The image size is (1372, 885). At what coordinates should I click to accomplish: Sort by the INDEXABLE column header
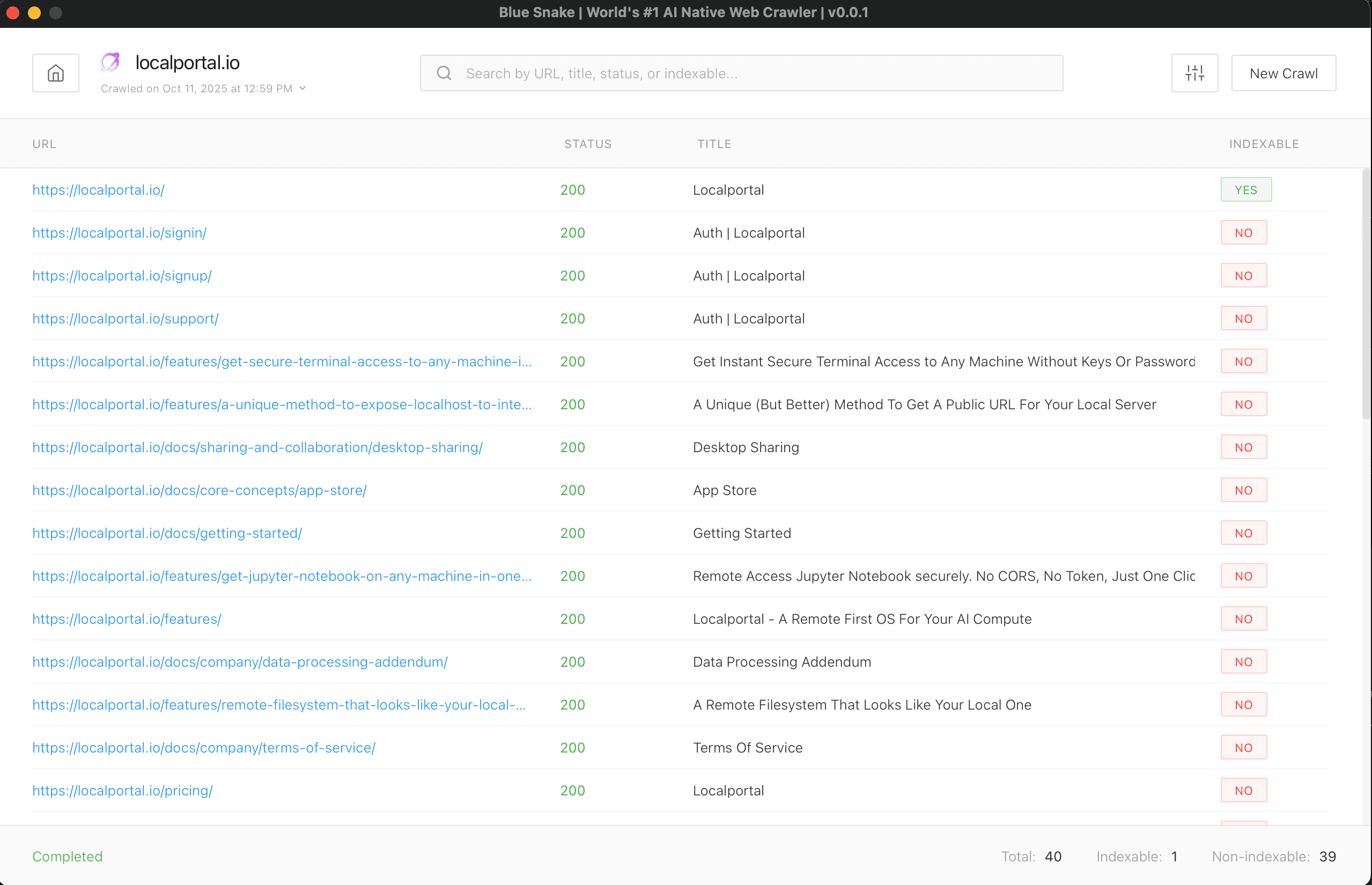tap(1264, 144)
